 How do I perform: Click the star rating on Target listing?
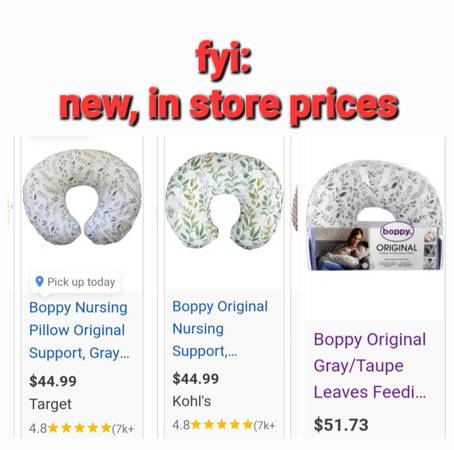point(80,428)
